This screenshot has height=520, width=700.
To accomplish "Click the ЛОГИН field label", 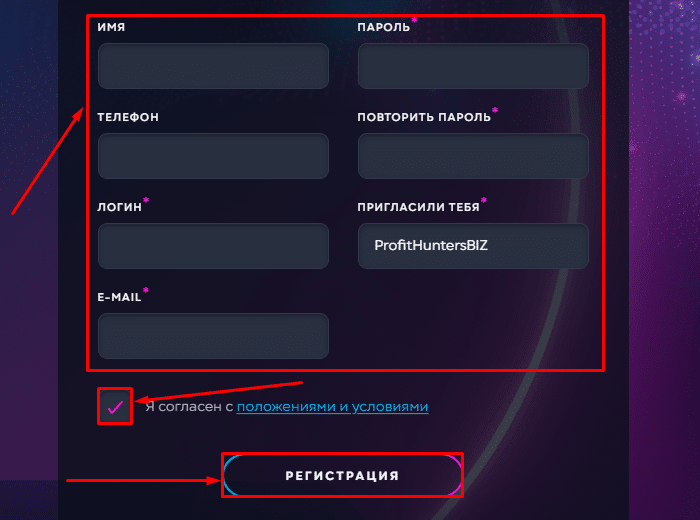I will [119, 207].
